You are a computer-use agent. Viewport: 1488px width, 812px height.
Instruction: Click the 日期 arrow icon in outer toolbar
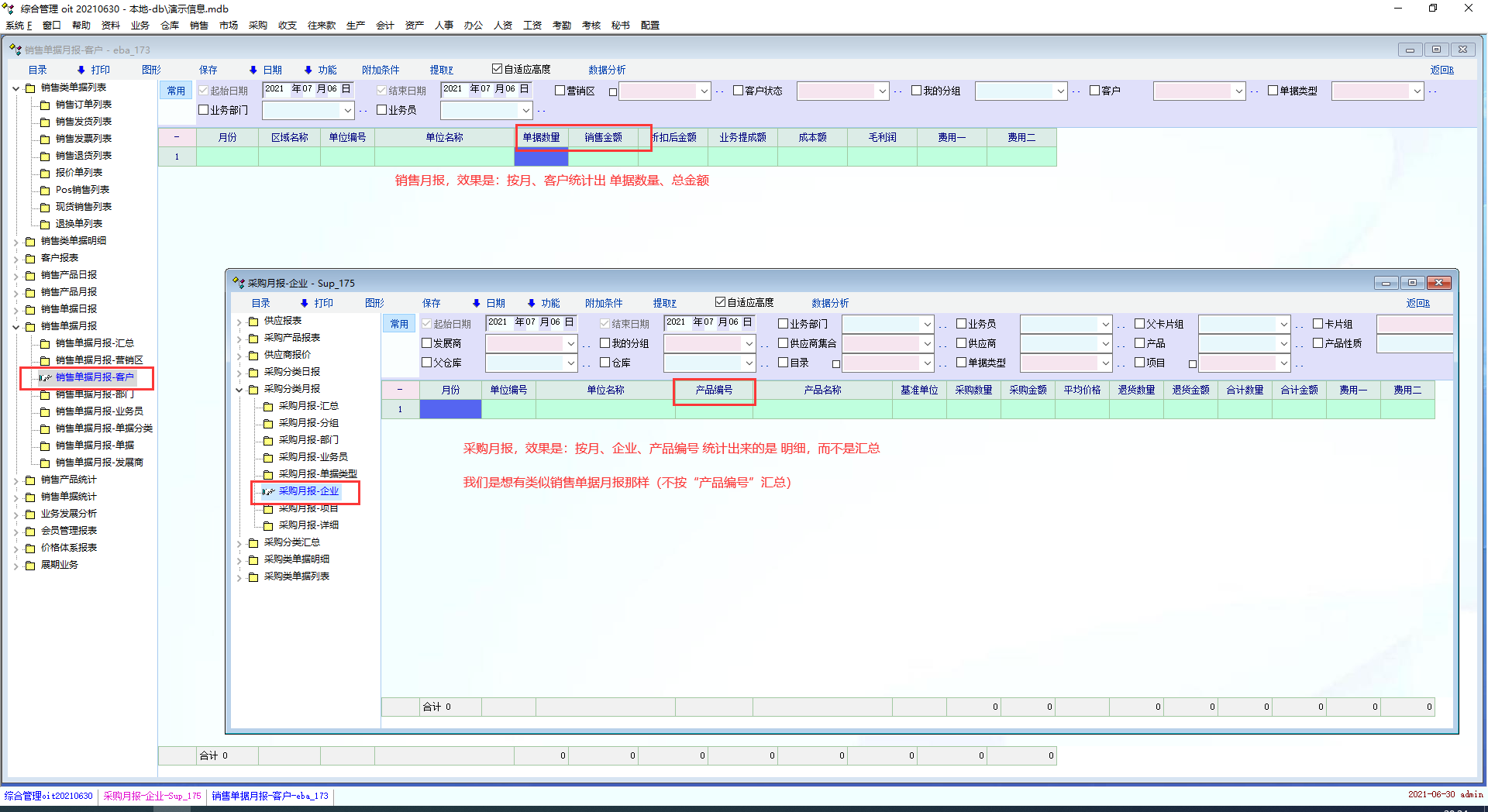pyautogui.click(x=253, y=70)
